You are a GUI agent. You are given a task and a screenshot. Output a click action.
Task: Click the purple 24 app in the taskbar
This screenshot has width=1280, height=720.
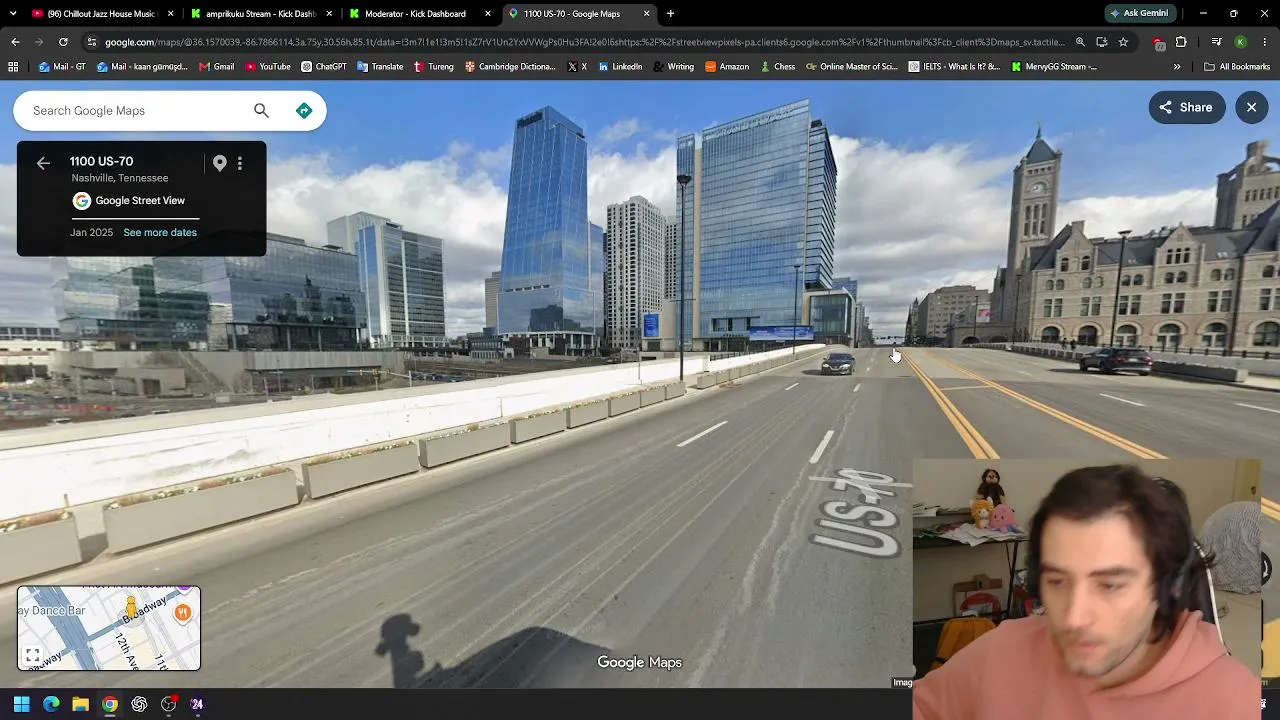[197, 704]
